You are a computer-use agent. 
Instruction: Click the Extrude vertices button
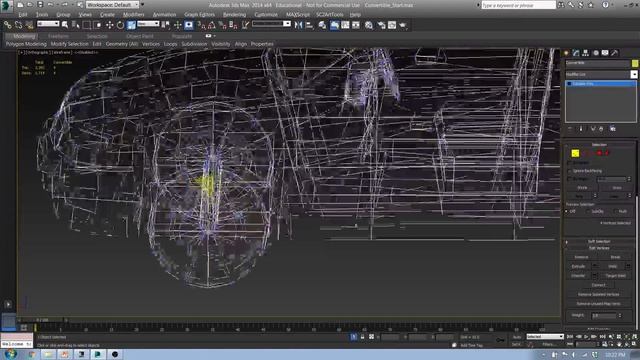[x=578, y=266]
